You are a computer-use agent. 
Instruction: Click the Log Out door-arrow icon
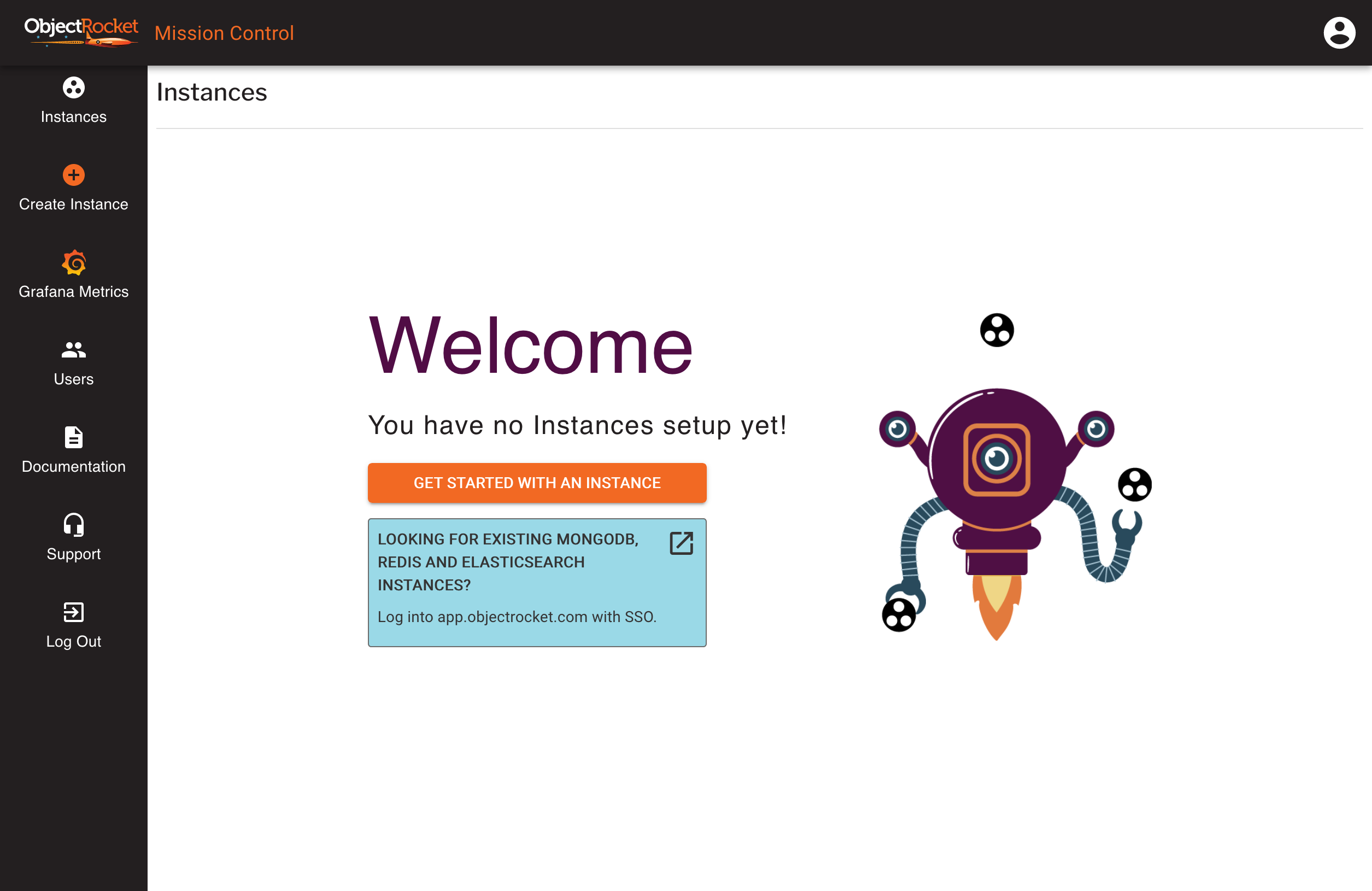tap(74, 612)
